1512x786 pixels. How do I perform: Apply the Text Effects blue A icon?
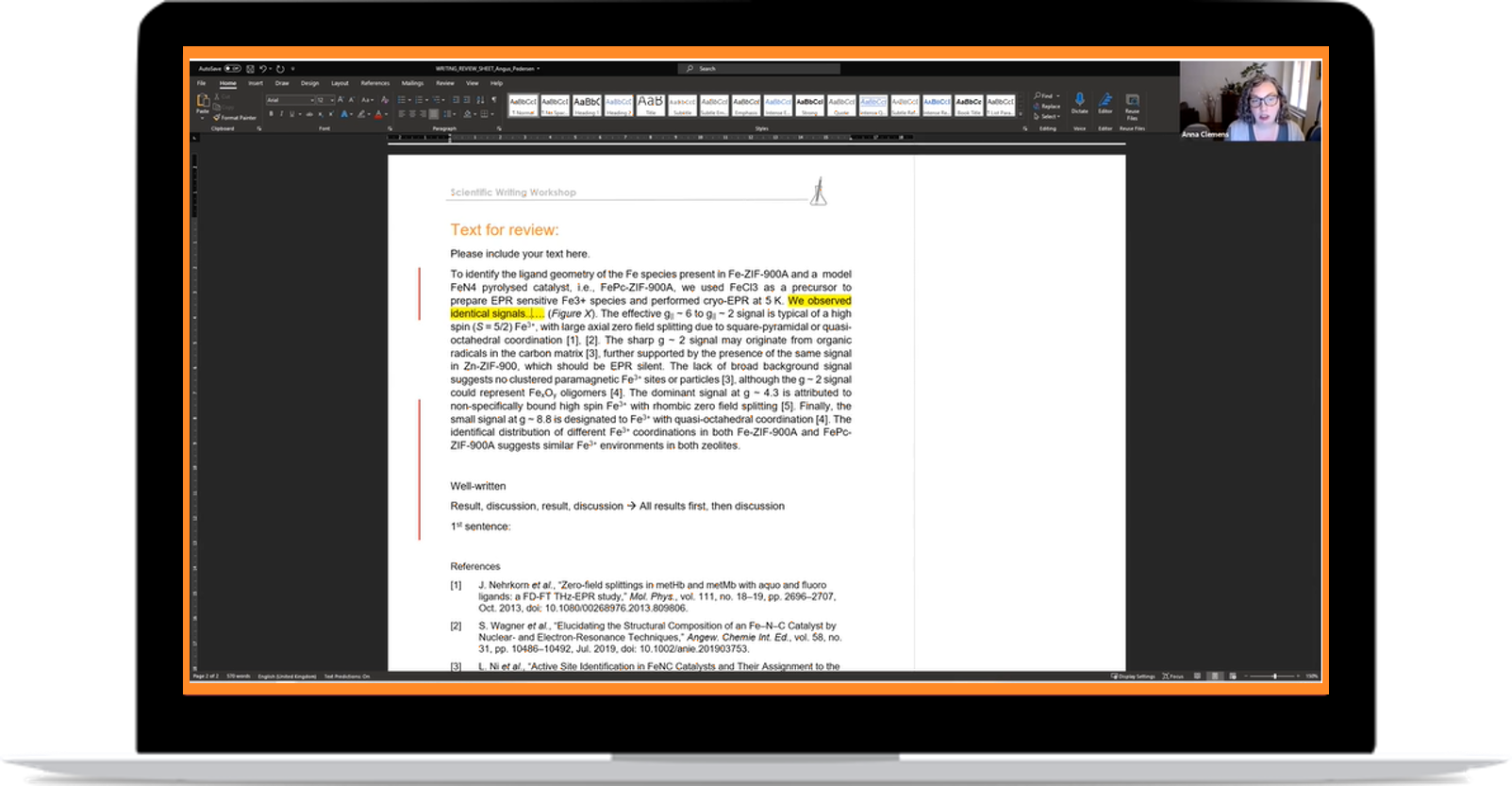(x=344, y=114)
